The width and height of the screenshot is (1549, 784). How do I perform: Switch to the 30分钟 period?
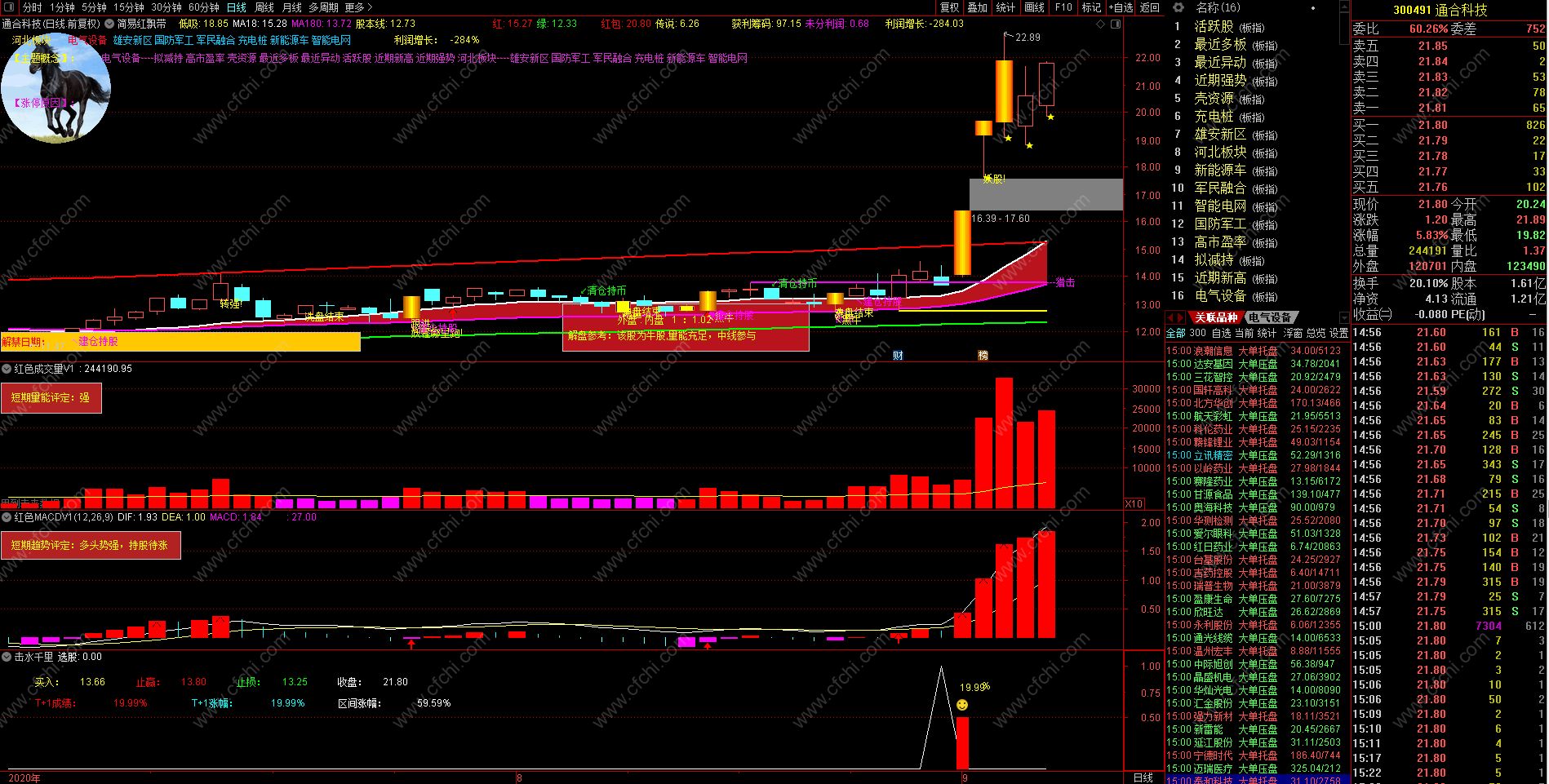coord(166,7)
